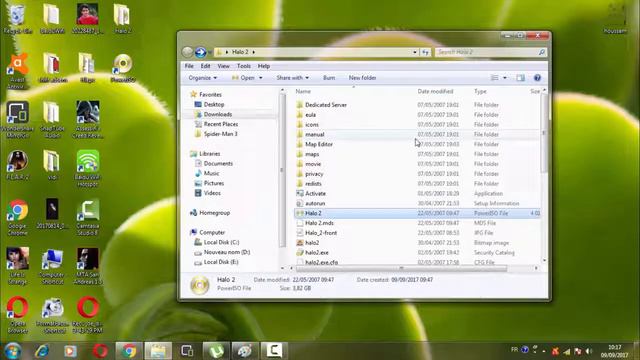Select Local Disk (C:) in navigation pane

[x=221, y=242]
